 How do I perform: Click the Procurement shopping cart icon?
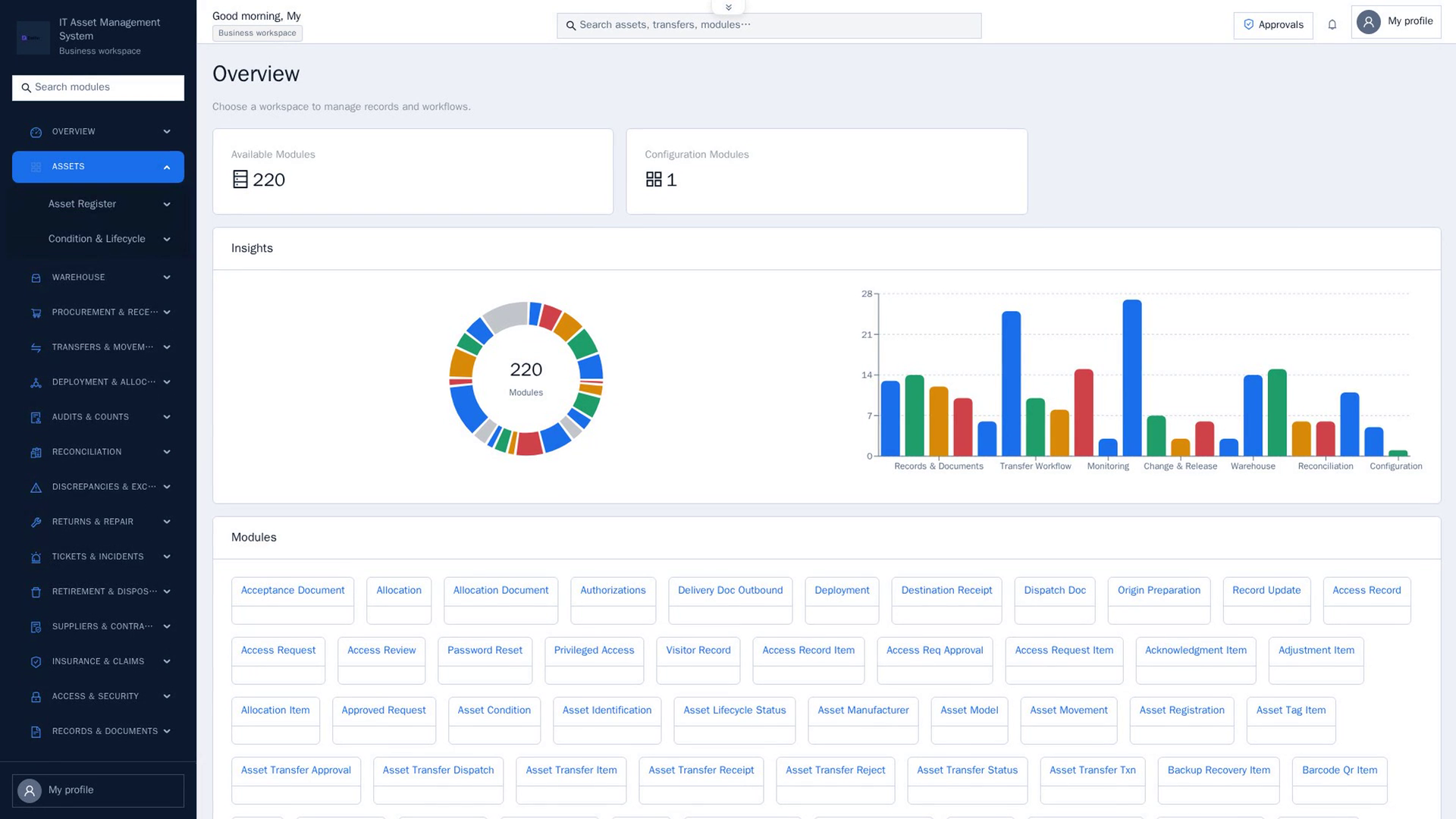coord(36,313)
